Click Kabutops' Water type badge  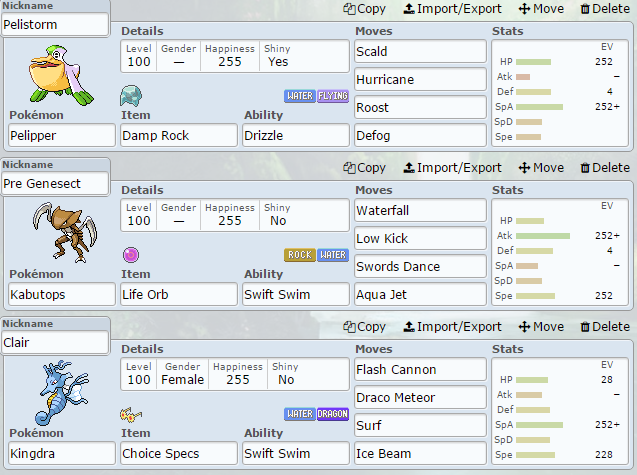click(x=333, y=255)
